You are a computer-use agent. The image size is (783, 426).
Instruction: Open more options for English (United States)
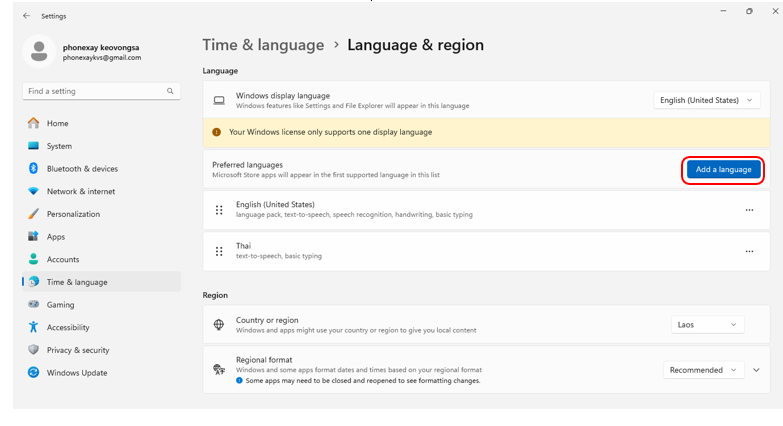pos(749,210)
